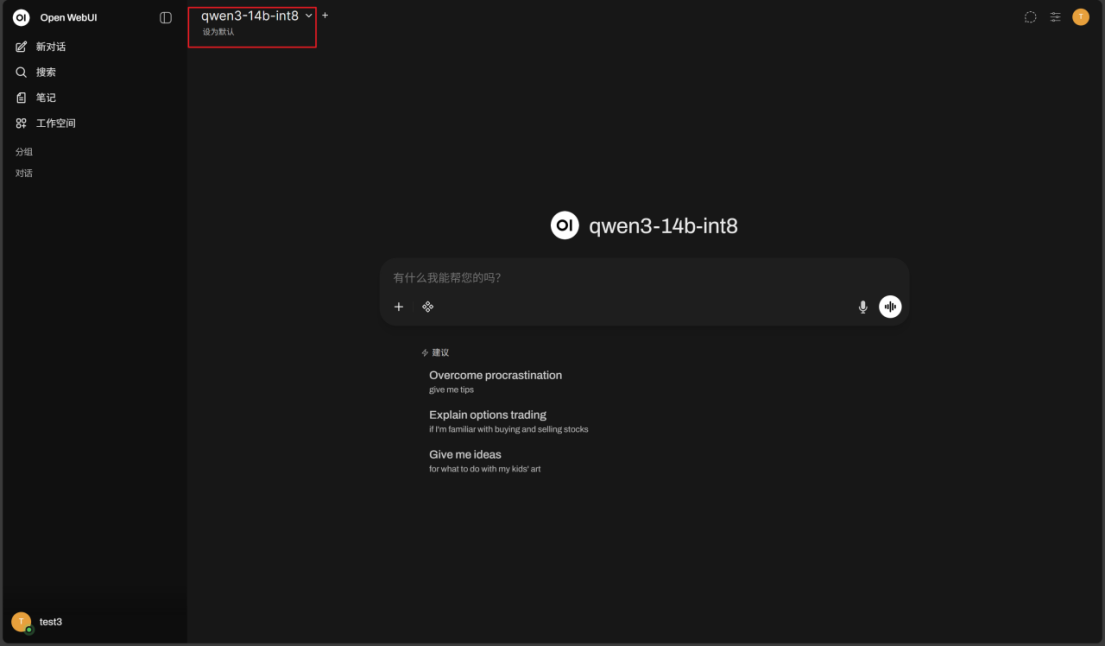Viewport: 1105px width, 646px height.
Task: Open chat controls sliders icon
Action: (1055, 17)
